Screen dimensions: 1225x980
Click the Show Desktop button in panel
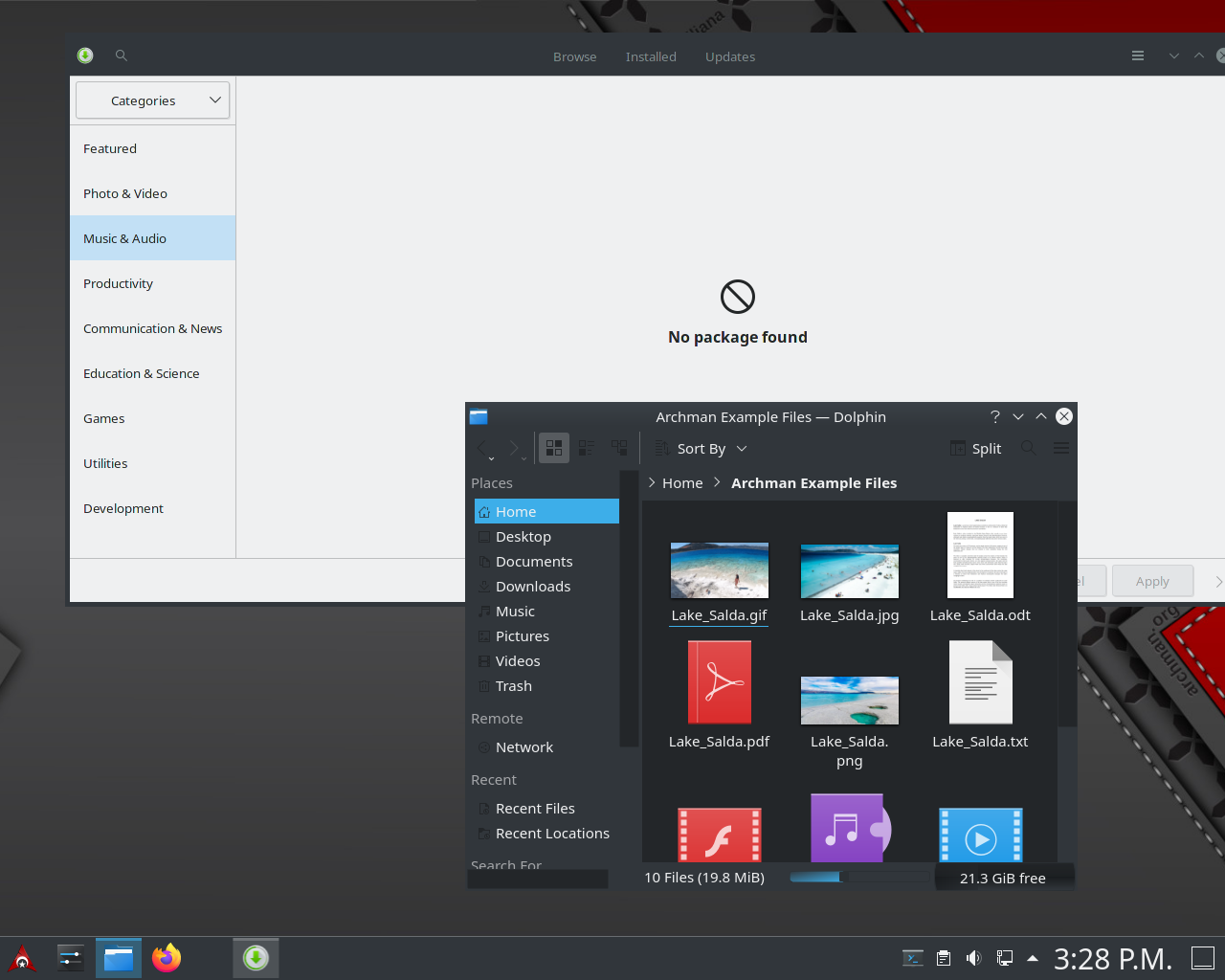[x=1202, y=958]
